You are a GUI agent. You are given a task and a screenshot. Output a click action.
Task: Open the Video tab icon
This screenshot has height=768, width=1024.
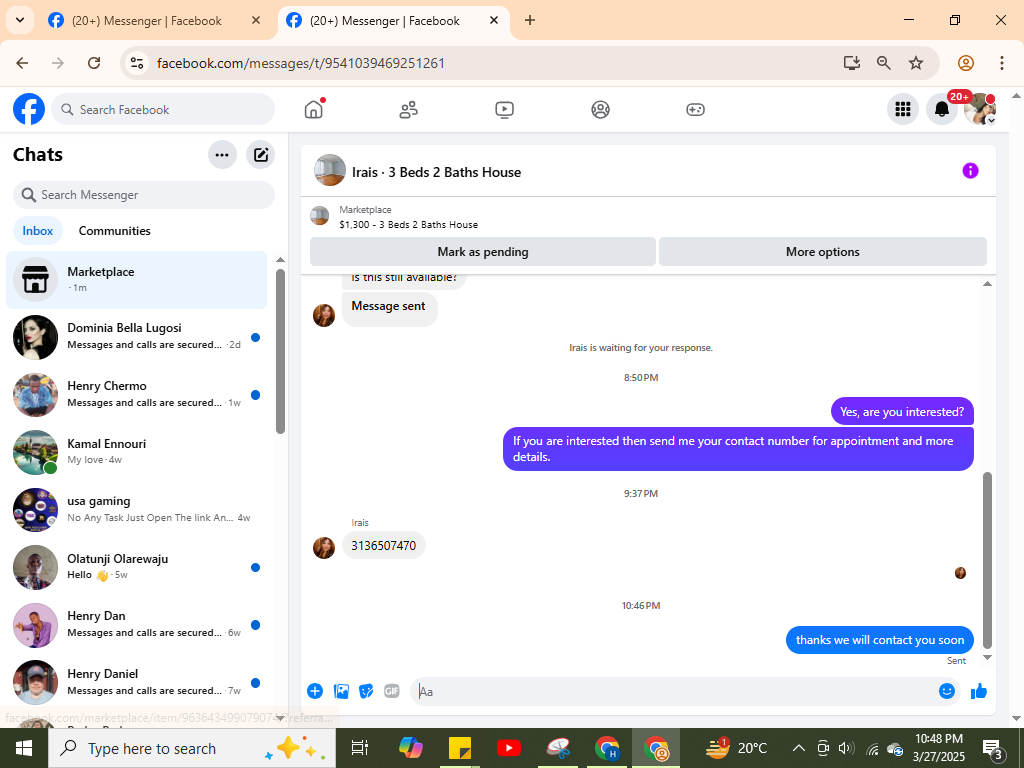pyautogui.click(x=504, y=110)
